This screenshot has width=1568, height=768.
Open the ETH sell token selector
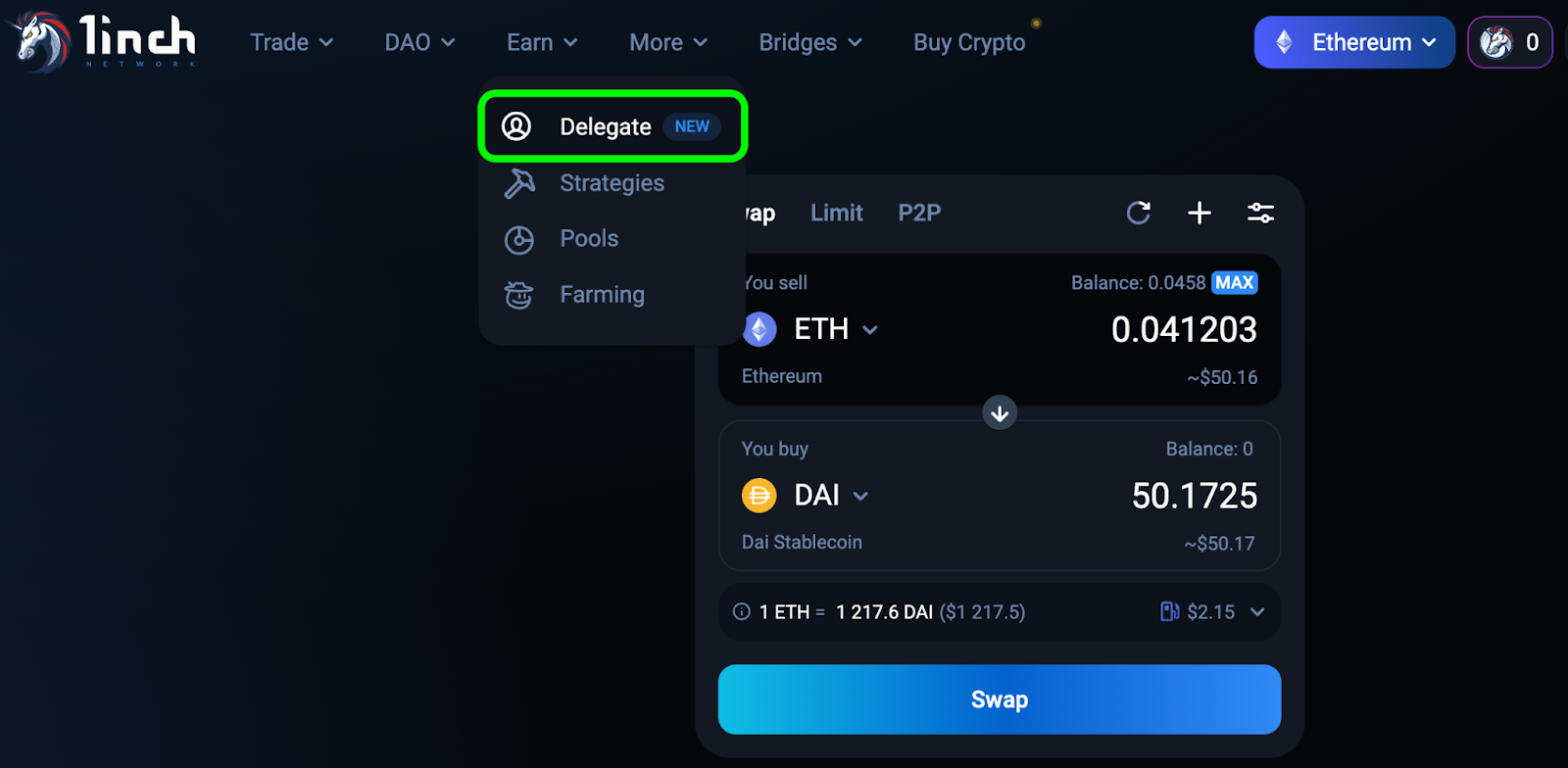pyautogui.click(x=811, y=329)
